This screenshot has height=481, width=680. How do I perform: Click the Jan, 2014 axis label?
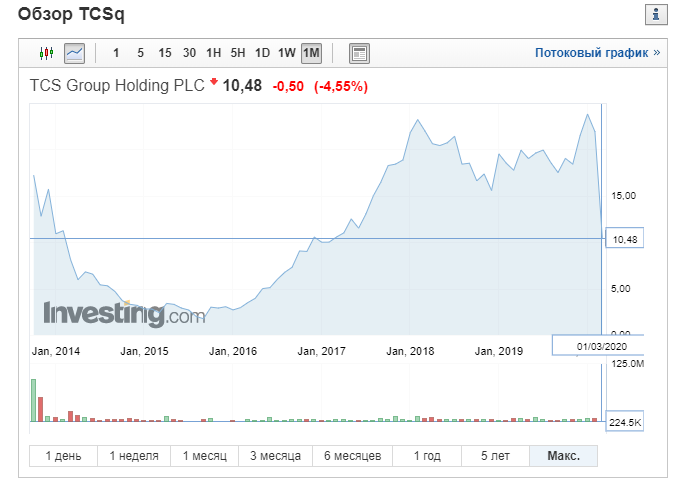tap(56, 351)
